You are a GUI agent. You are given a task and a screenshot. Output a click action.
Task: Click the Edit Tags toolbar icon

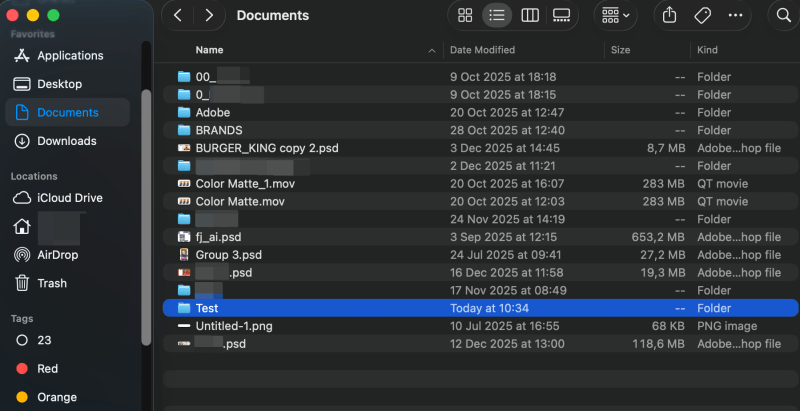point(703,15)
